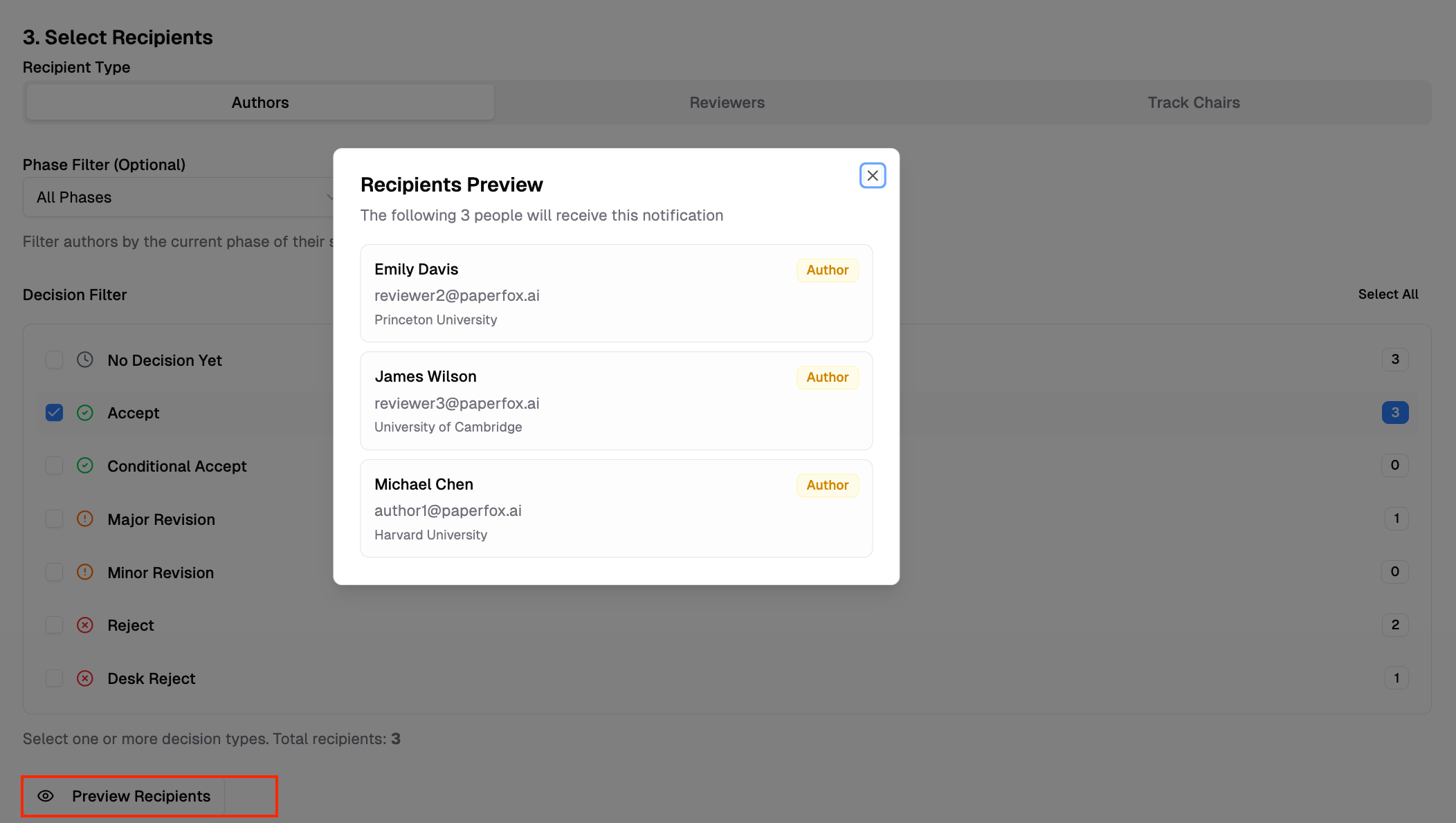This screenshot has height=823, width=1456.
Task: Click the Major Revision warning icon
Action: (x=85, y=519)
